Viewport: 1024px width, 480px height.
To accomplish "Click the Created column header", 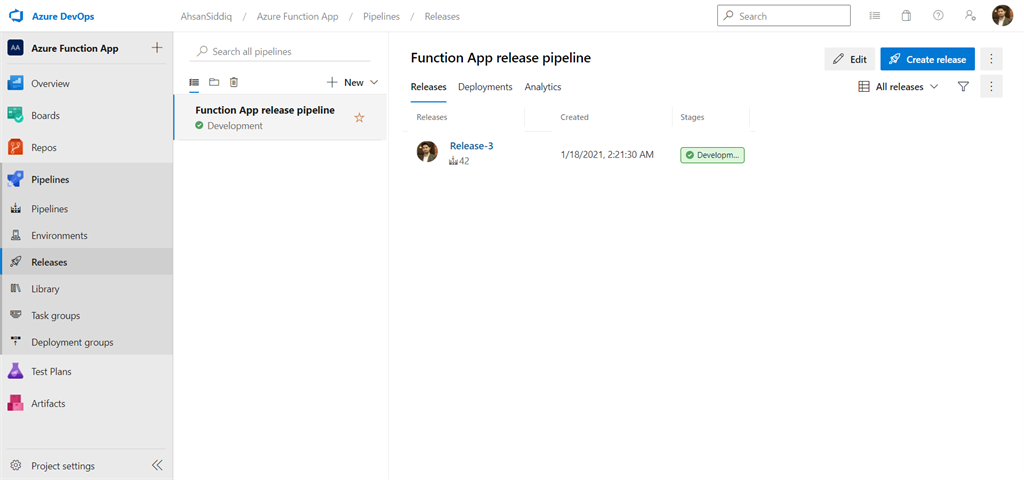I will pos(574,117).
